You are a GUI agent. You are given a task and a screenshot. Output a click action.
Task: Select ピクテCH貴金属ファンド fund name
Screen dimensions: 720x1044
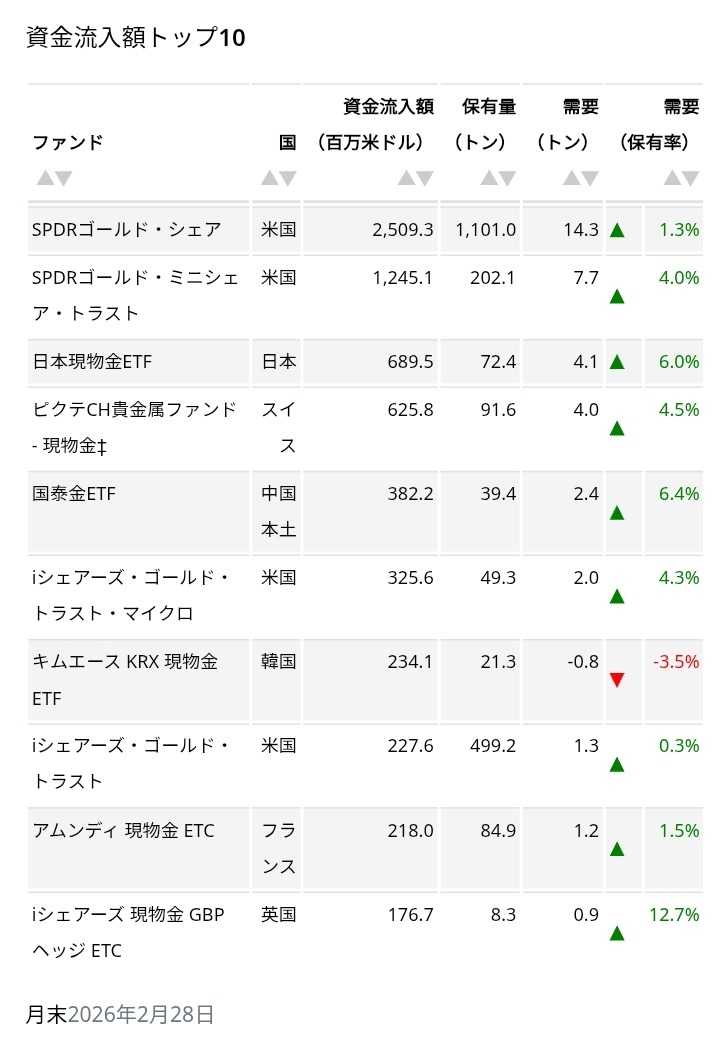coord(134,427)
